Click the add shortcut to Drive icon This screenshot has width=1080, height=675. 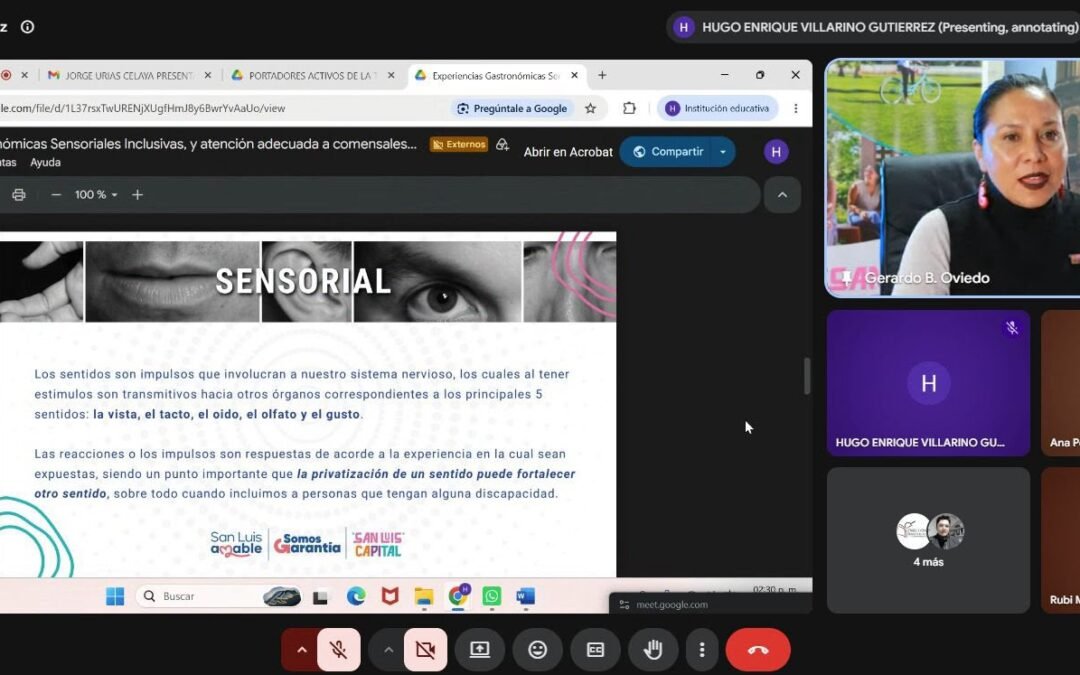[503, 144]
